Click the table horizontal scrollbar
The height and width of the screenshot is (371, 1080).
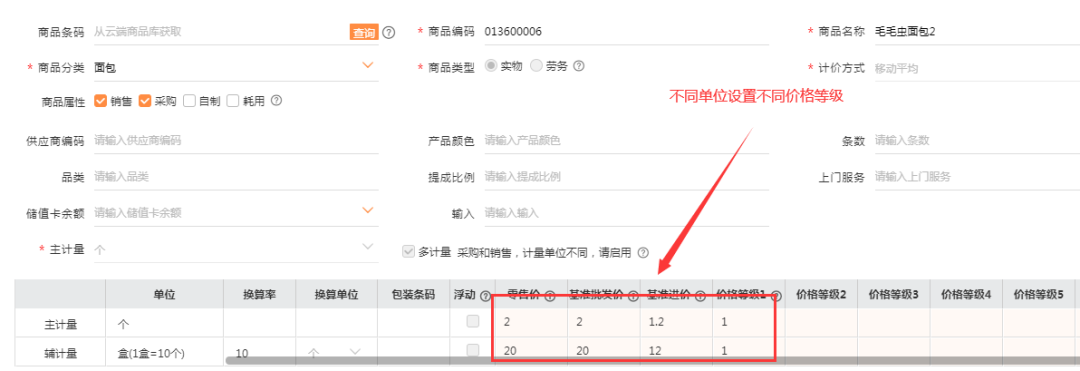[x=652, y=361]
